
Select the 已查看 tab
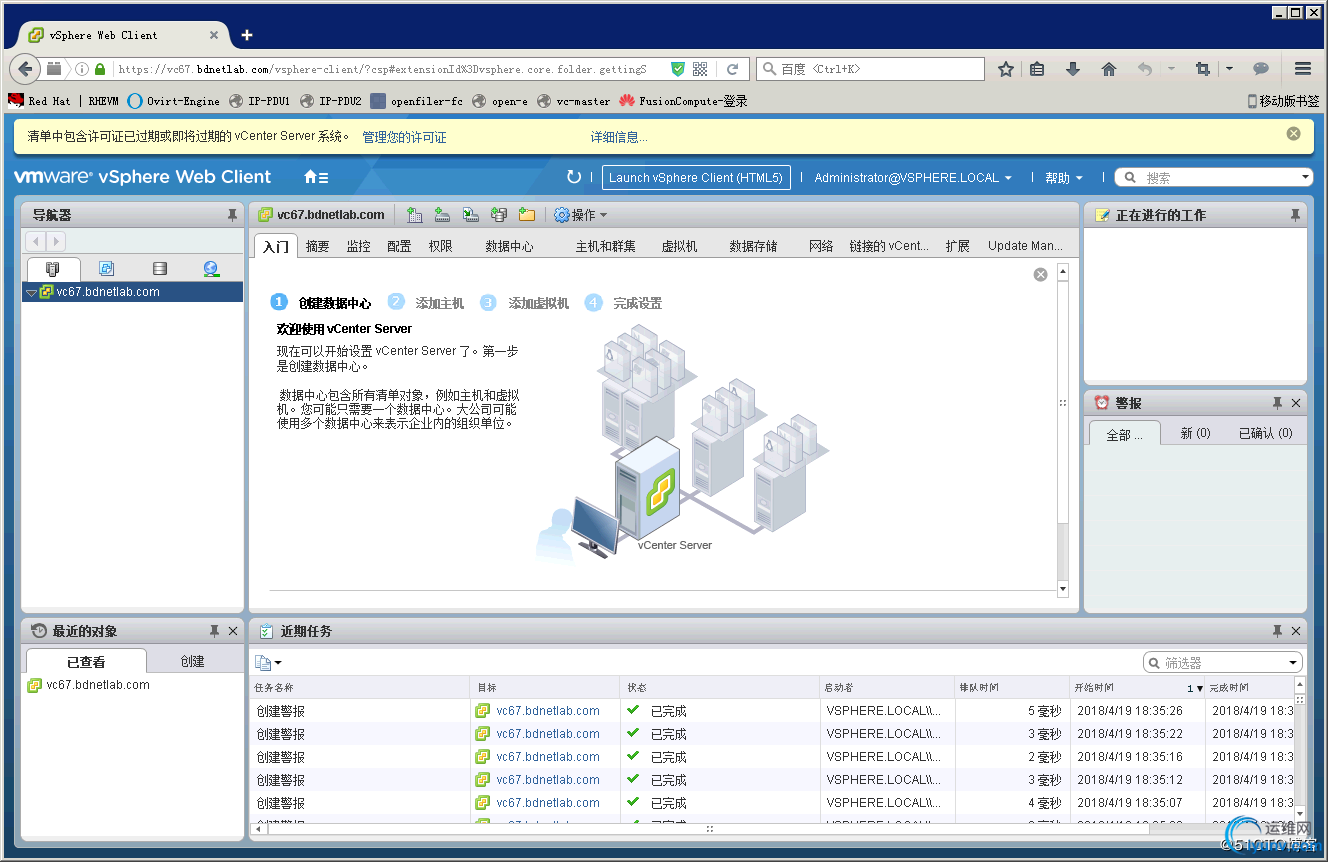(86, 661)
